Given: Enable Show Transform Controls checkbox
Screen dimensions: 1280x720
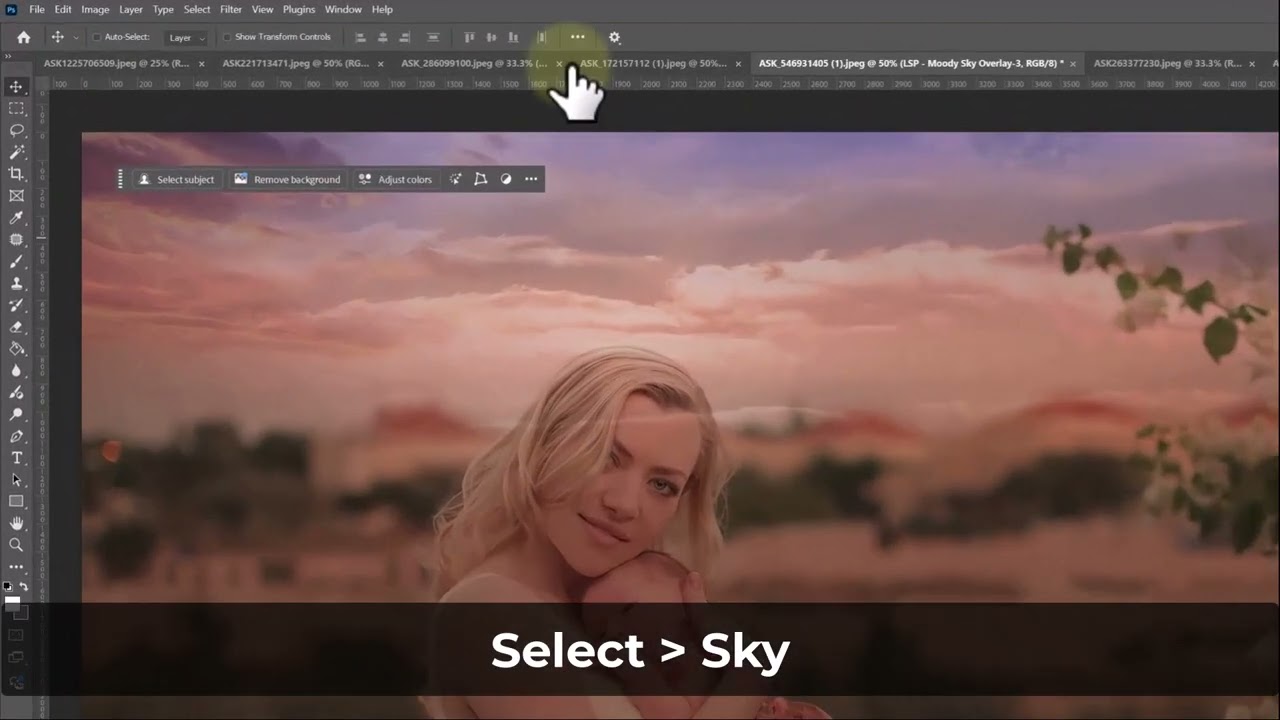Looking at the screenshot, I should (226, 37).
